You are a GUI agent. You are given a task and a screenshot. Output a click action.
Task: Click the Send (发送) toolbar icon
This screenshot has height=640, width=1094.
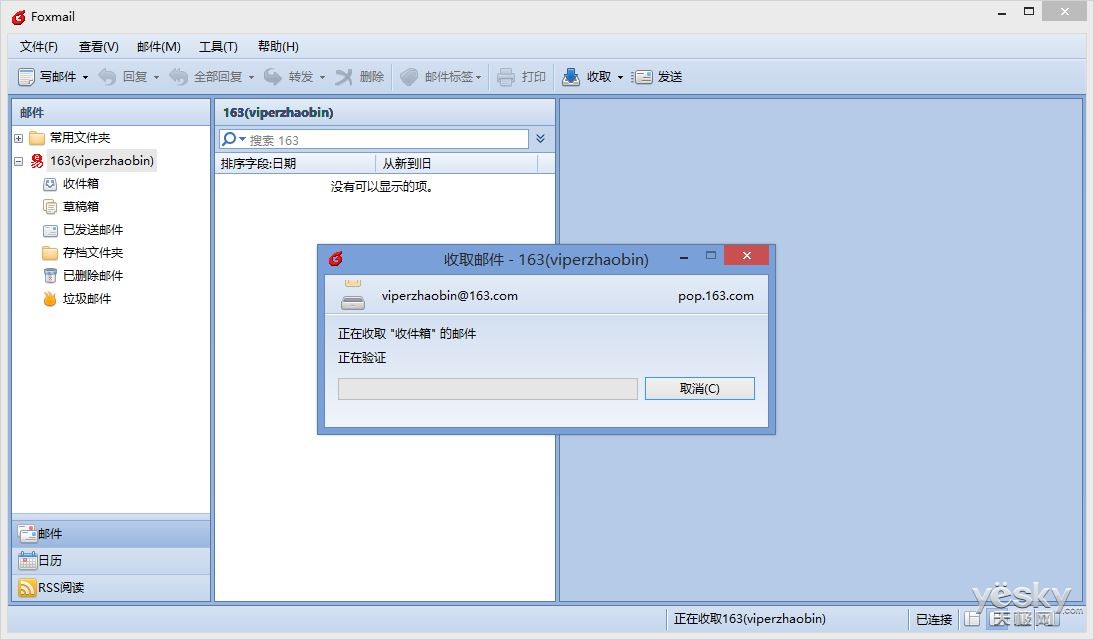point(642,77)
